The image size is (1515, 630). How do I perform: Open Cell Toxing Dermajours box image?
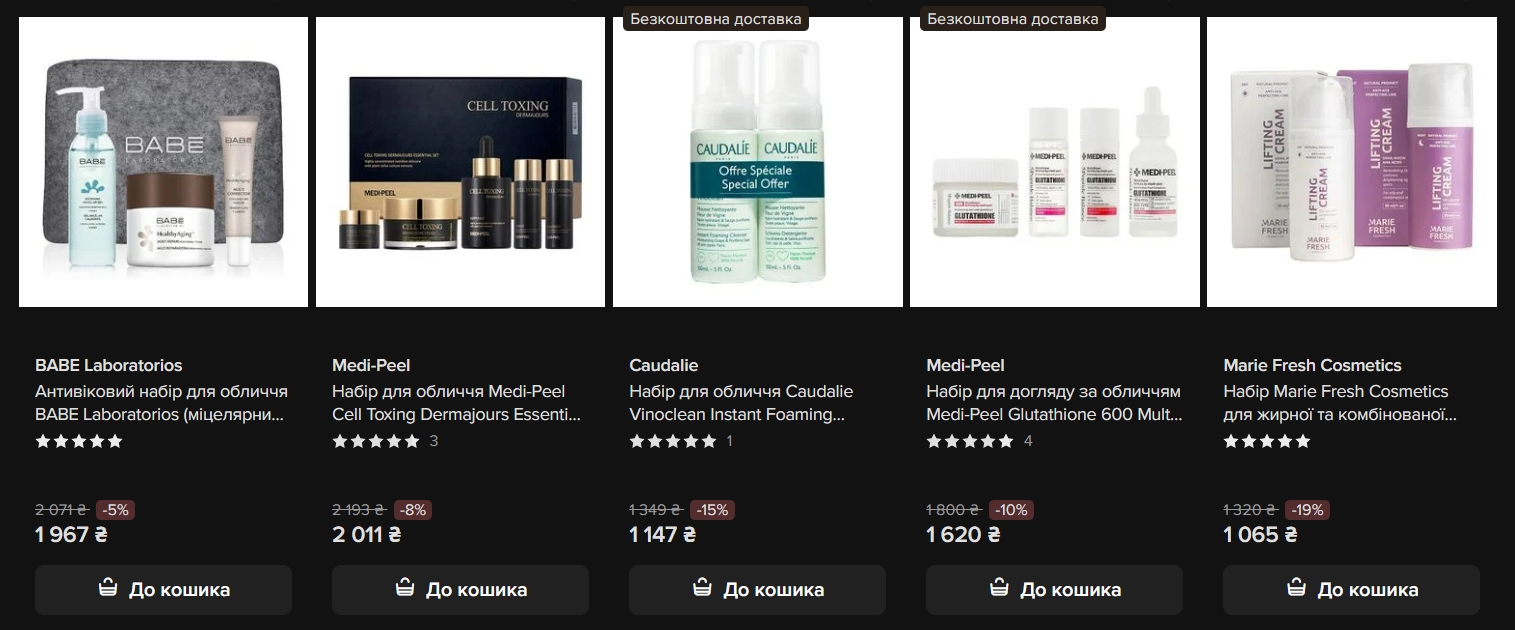click(x=460, y=162)
